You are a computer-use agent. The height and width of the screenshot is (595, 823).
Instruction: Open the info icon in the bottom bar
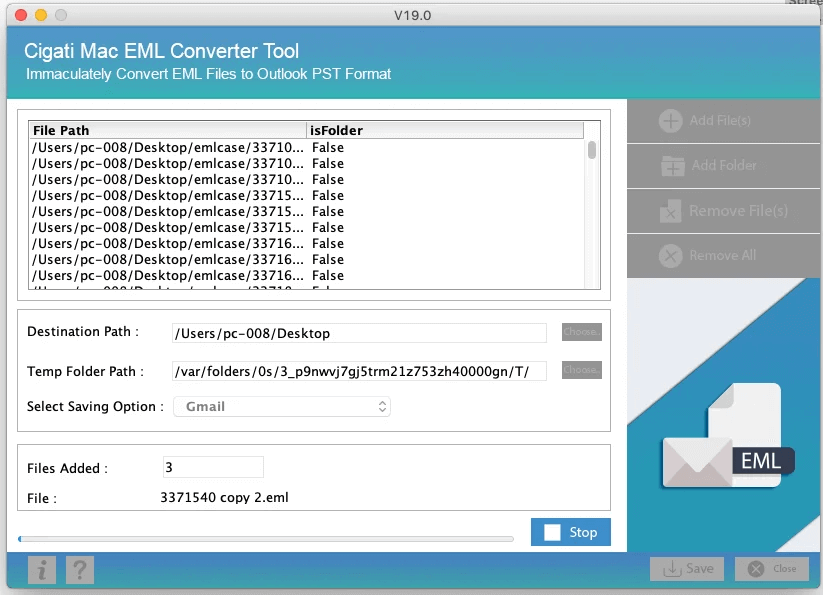pos(41,570)
